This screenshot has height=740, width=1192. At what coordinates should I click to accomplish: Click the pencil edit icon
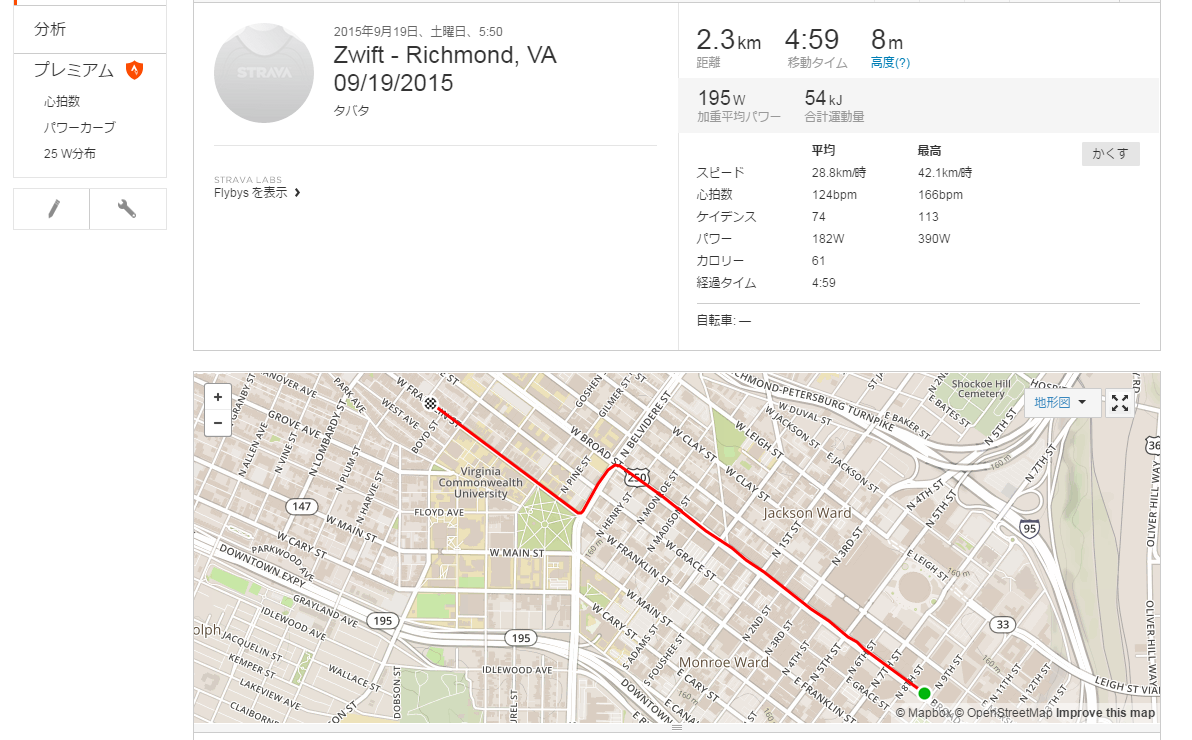point(52,209)
